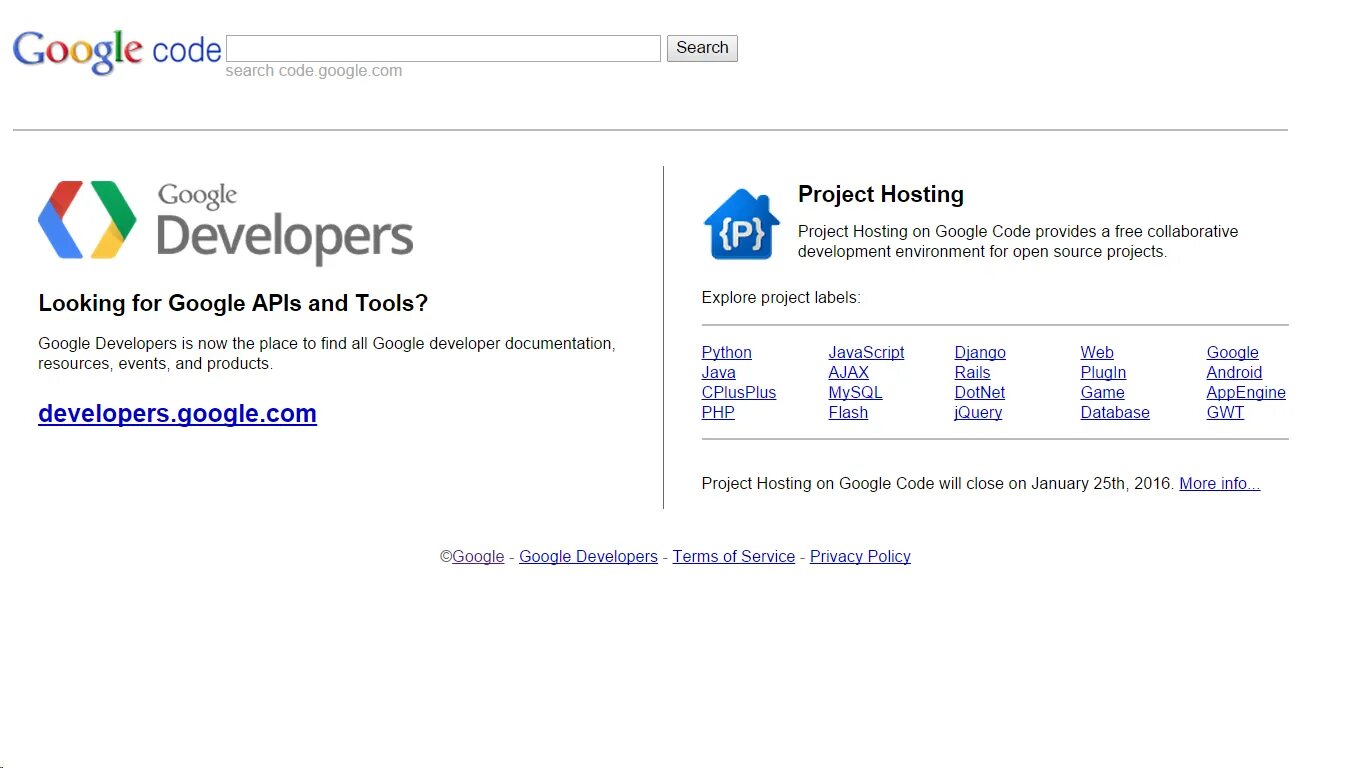Screen dimensions: 1366x768
Task: Open the Database project label
Action: coord(1115,412)
